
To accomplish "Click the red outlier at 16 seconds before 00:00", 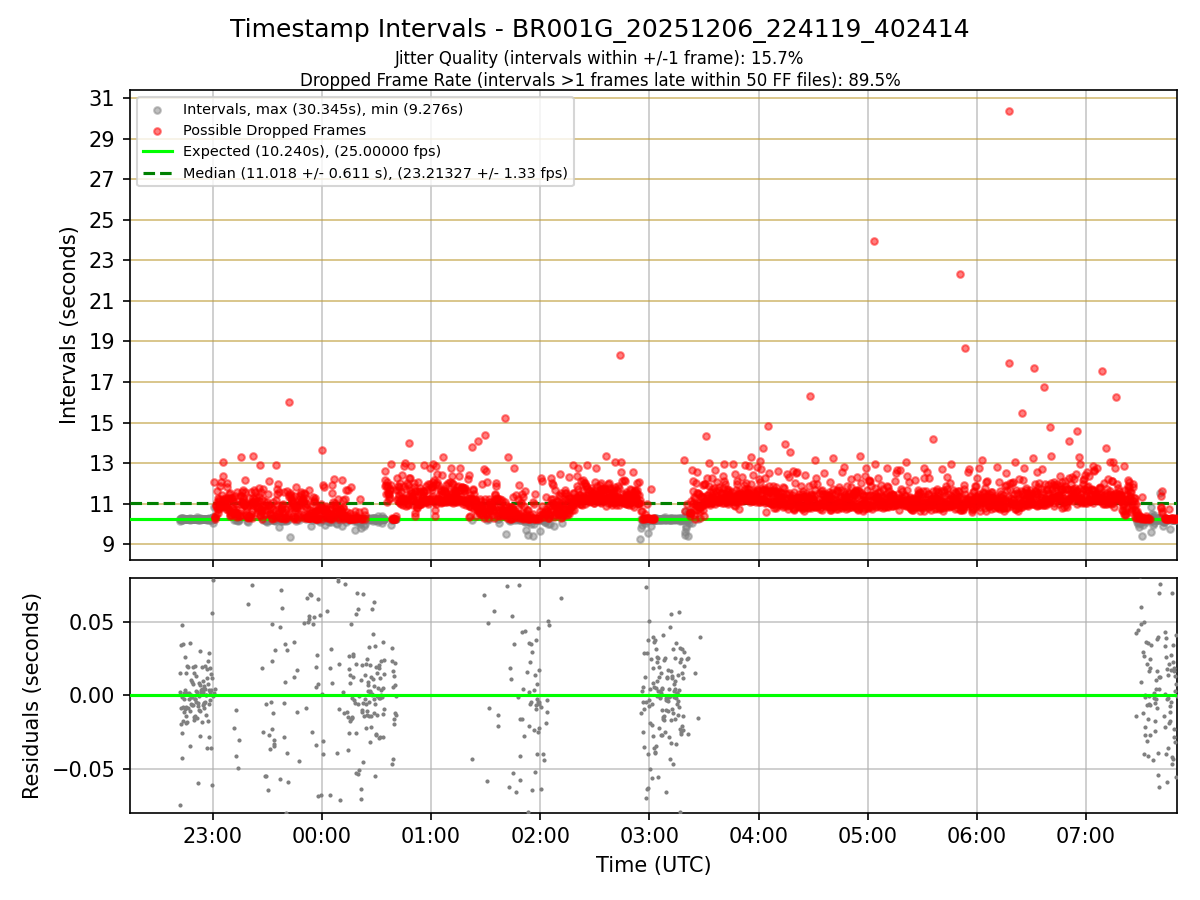I will click(x=289, y=402).
